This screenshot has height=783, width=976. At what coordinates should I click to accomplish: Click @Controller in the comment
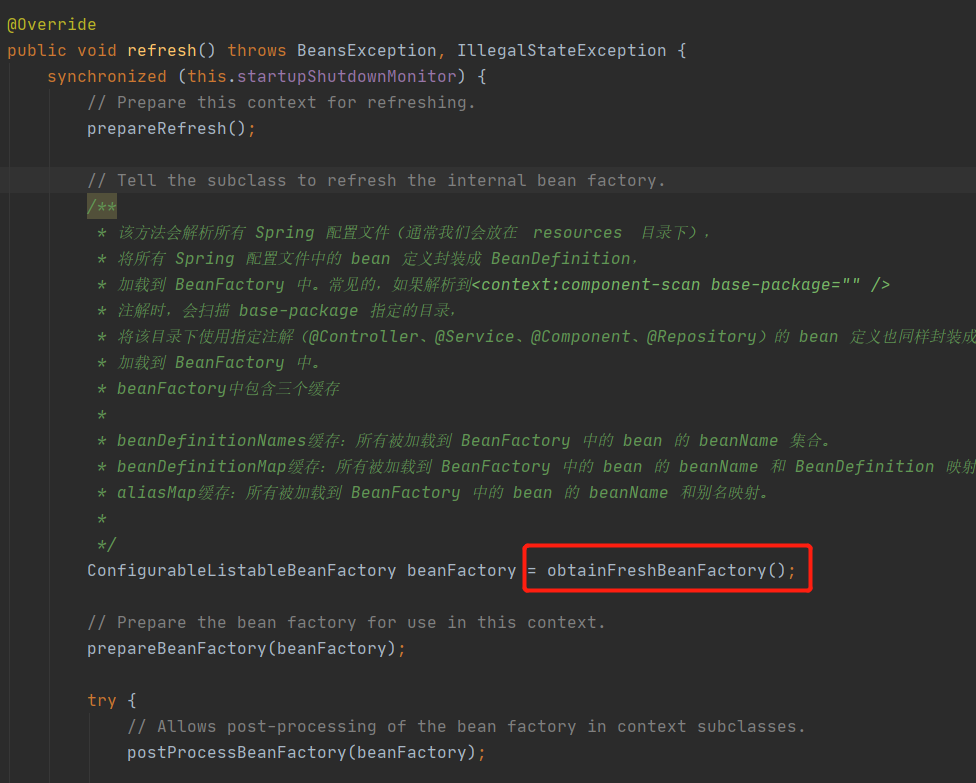[364, 337]
